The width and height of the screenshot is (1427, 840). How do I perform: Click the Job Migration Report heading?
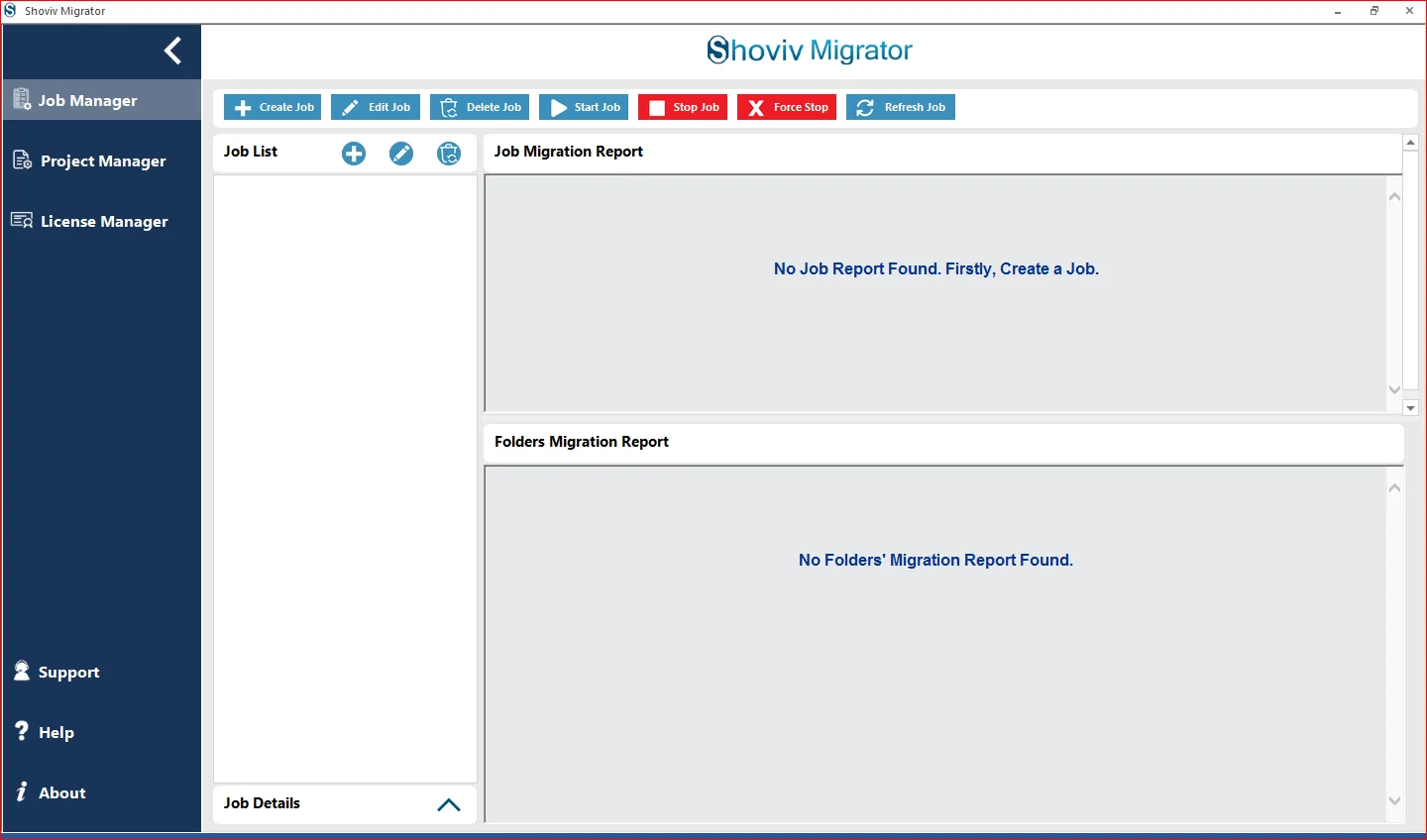[x=569, y=152]
